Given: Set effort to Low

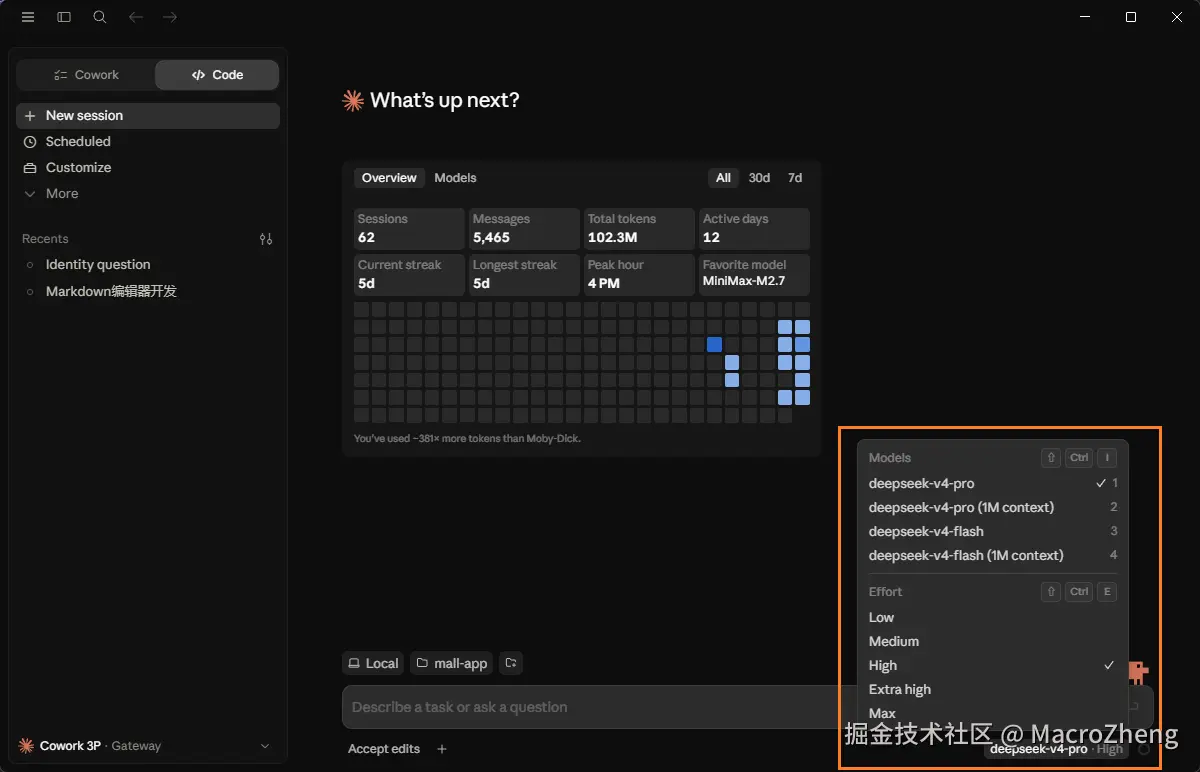Looking at the screenshot, I should (993, 618).
